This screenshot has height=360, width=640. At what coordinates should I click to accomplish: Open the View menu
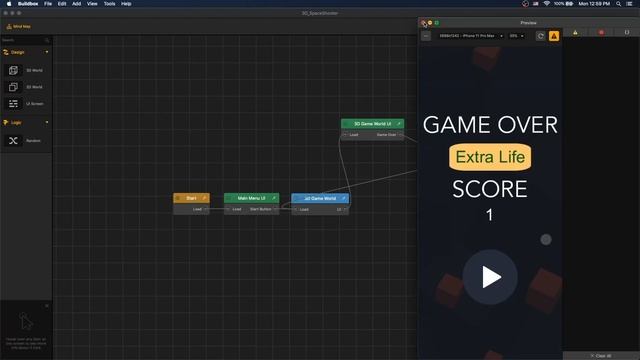[92, 4]
